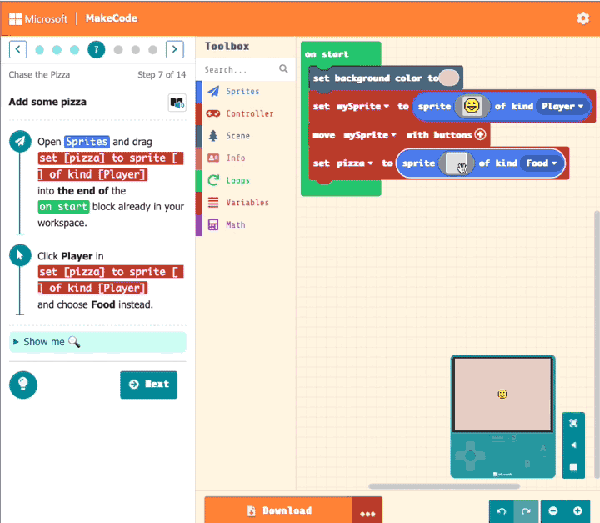The height and width of the screenshot is (523, 600).
Task: Open the Sprites toolbox category
Action: (x=245, y=91)
